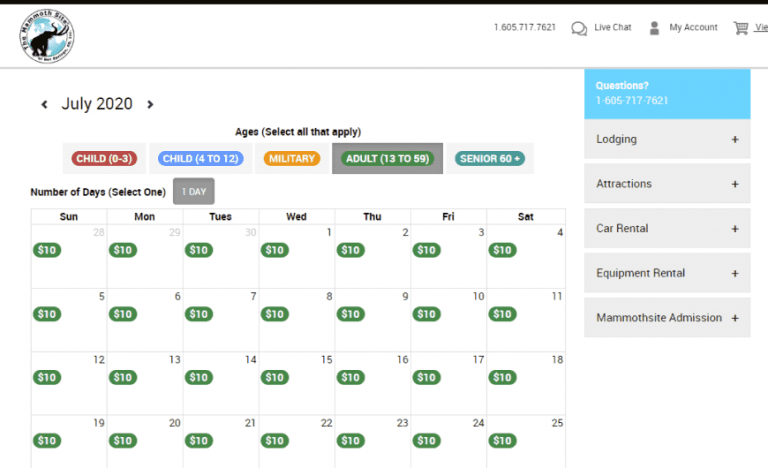
Task: Pick the $10 price on July 15
Action: (x=275, y=377)
